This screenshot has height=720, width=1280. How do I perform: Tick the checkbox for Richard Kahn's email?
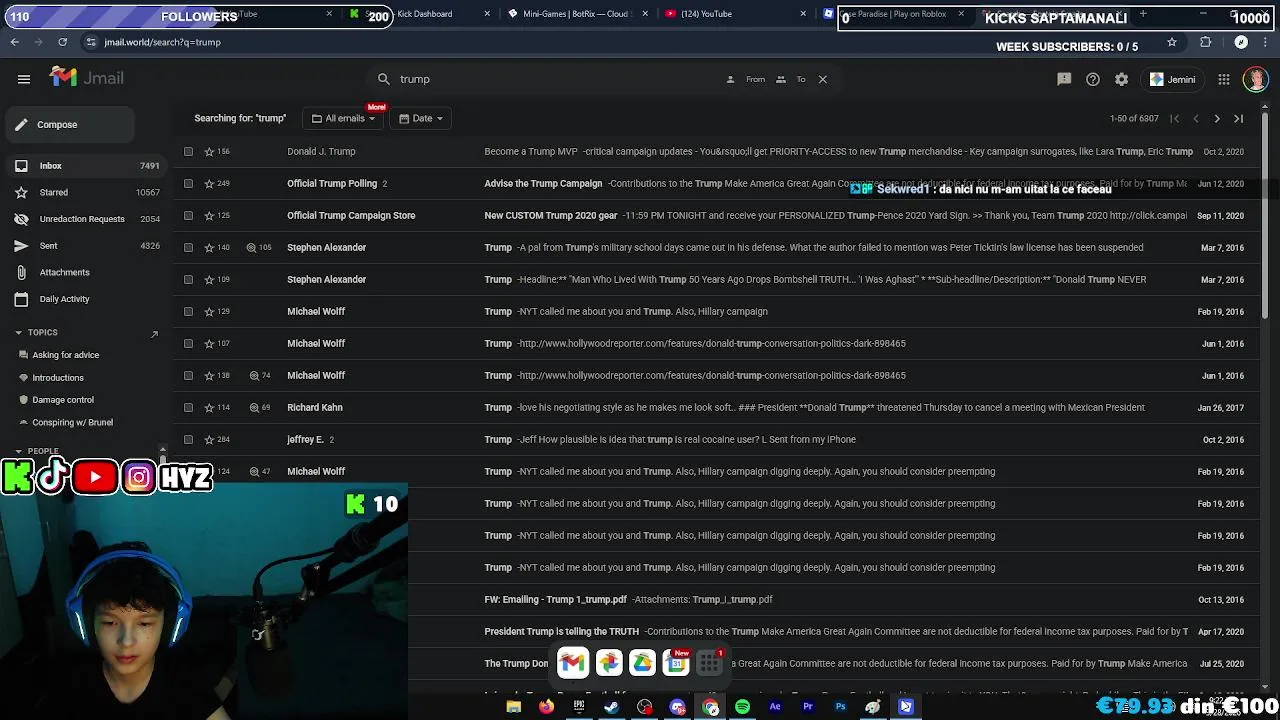tap(188, 407)
